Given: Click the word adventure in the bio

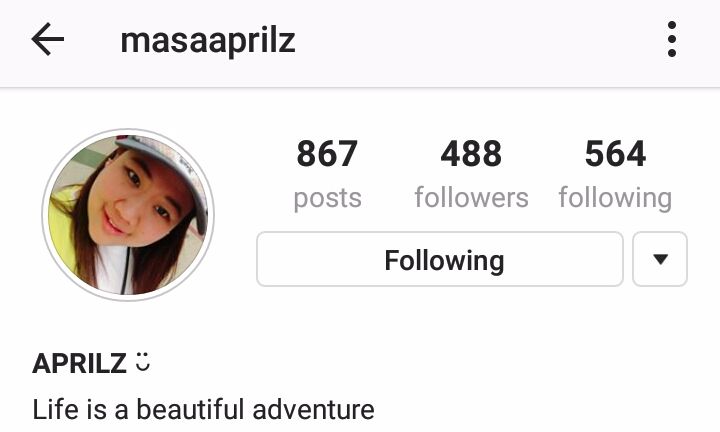Looking at the screenshot, I should click(313, 410).
